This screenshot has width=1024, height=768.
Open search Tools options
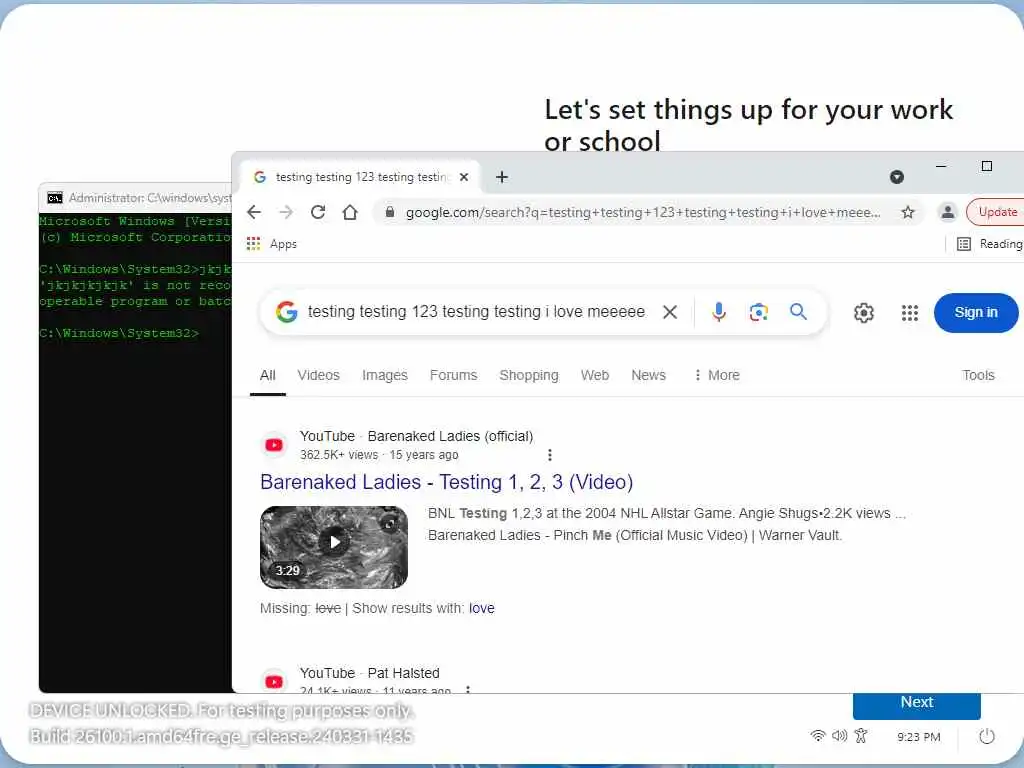pyautogui.click(x=978, y=376)
